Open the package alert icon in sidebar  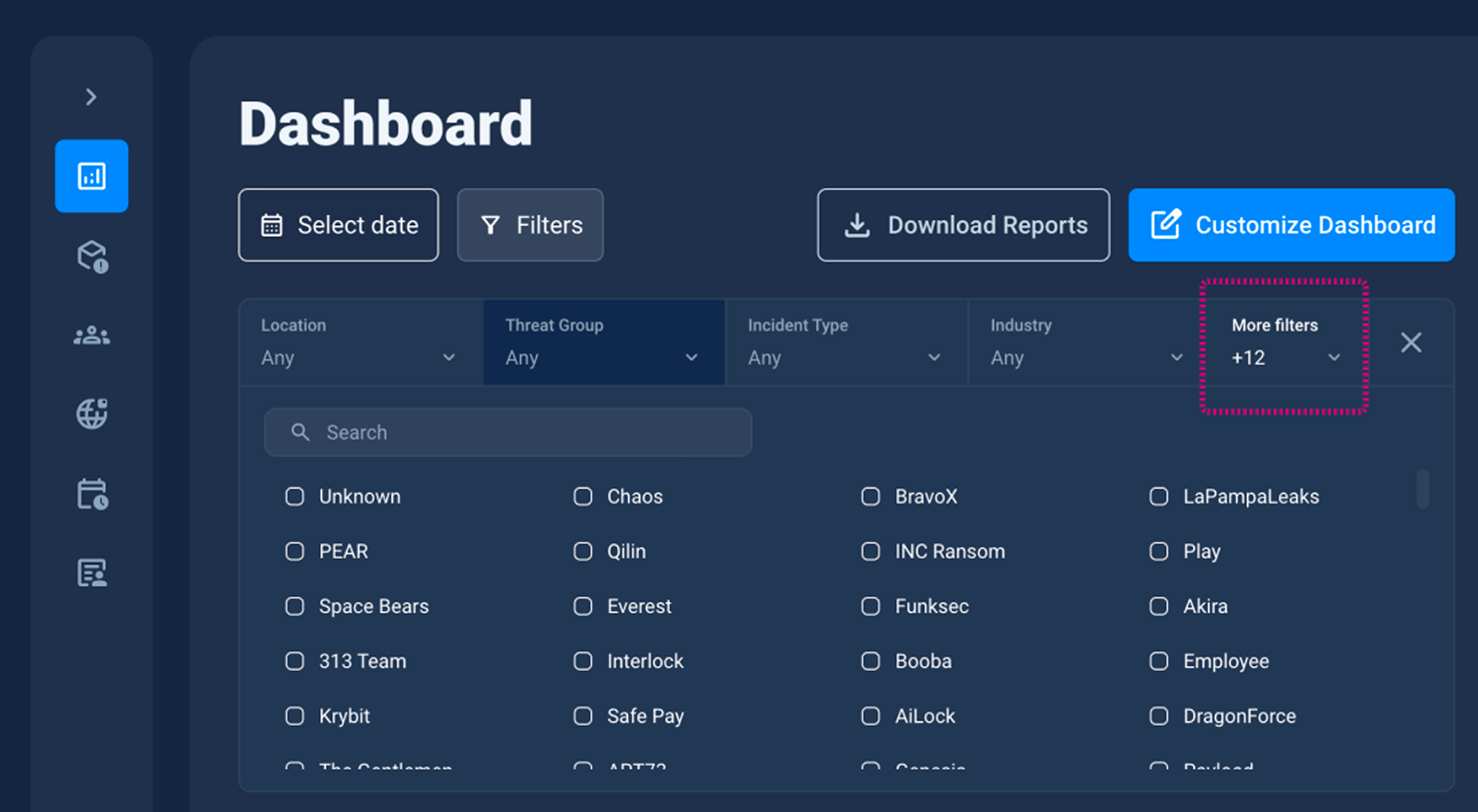pyautogui.click(x=92, y=257)
